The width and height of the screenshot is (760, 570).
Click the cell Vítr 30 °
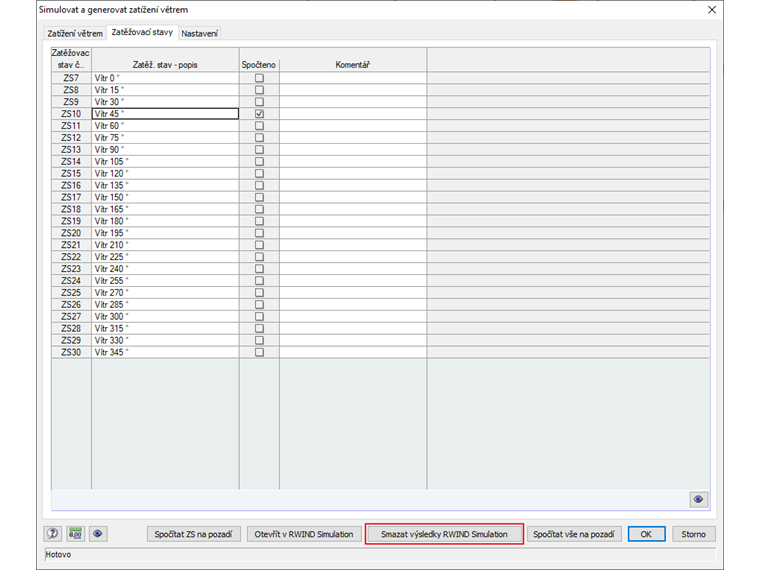(x=165, y=102)
